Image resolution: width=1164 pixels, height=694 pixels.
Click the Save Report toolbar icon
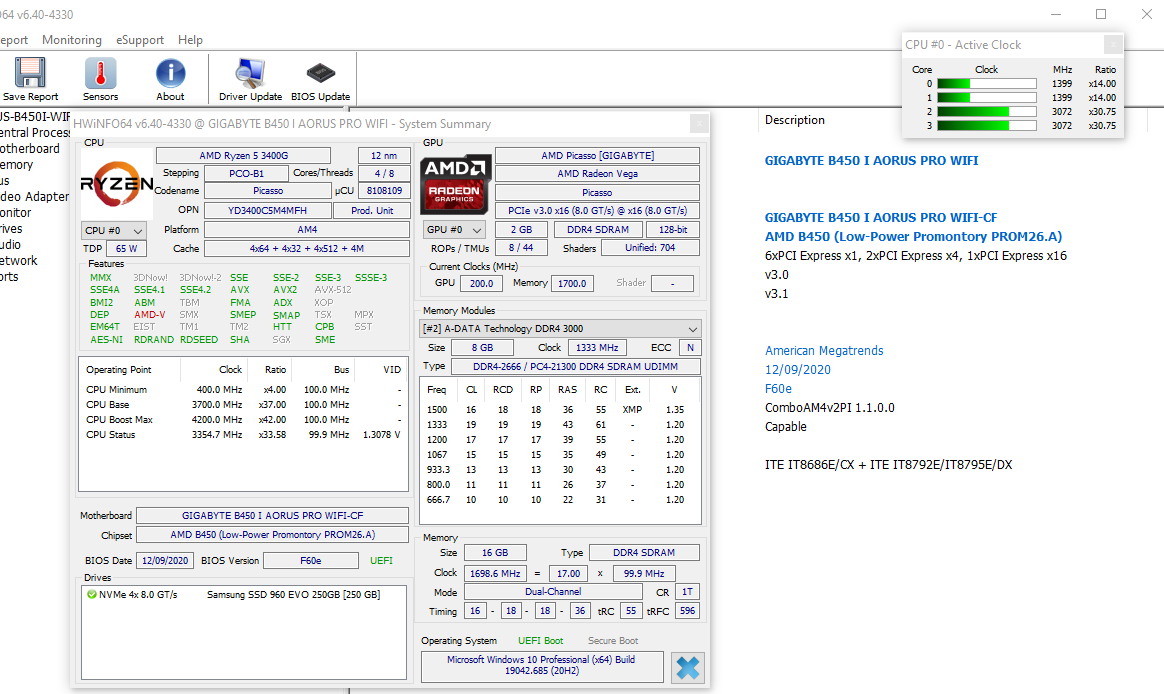click(x=29, y=75)
